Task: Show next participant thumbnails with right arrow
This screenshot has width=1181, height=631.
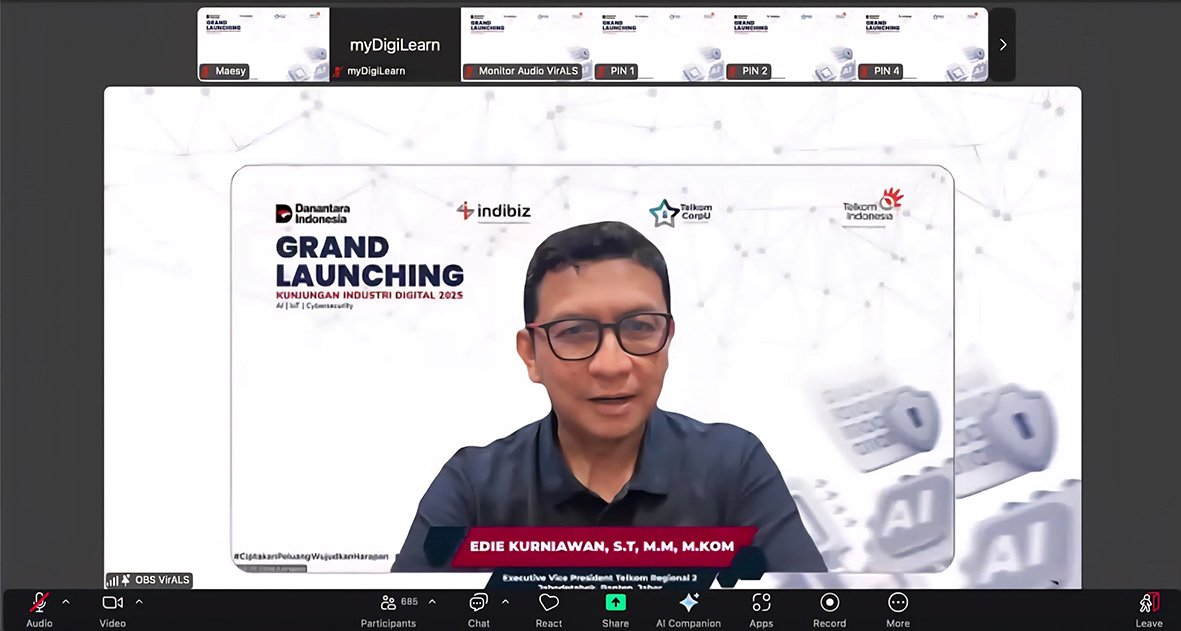Action: click(1002, 44)
